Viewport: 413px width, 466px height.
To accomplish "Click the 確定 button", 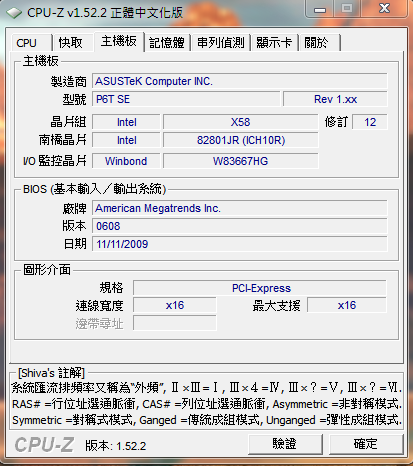I will coord(366,444).
